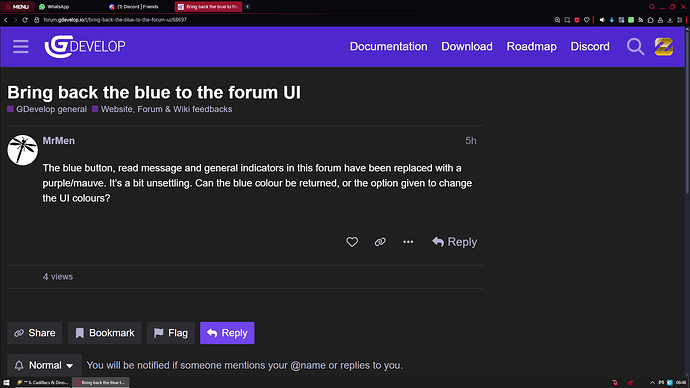690x388 pixels.
Task: Click the '4 views' text
Action: pos(58,277)
